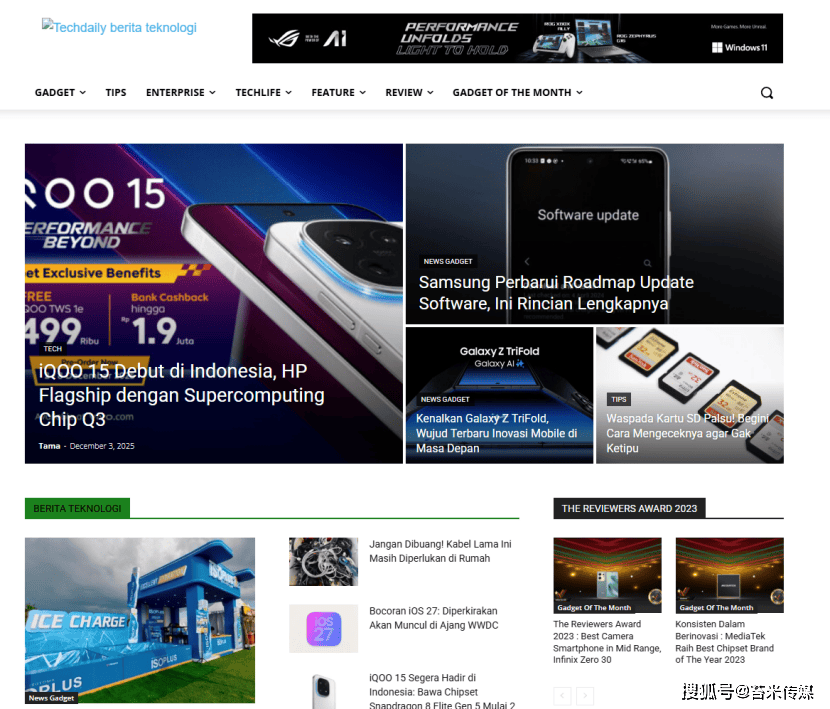Expand the Gadget menu dropdown
The height and width of the screenshot is (709, 830).
coord(60,93)
